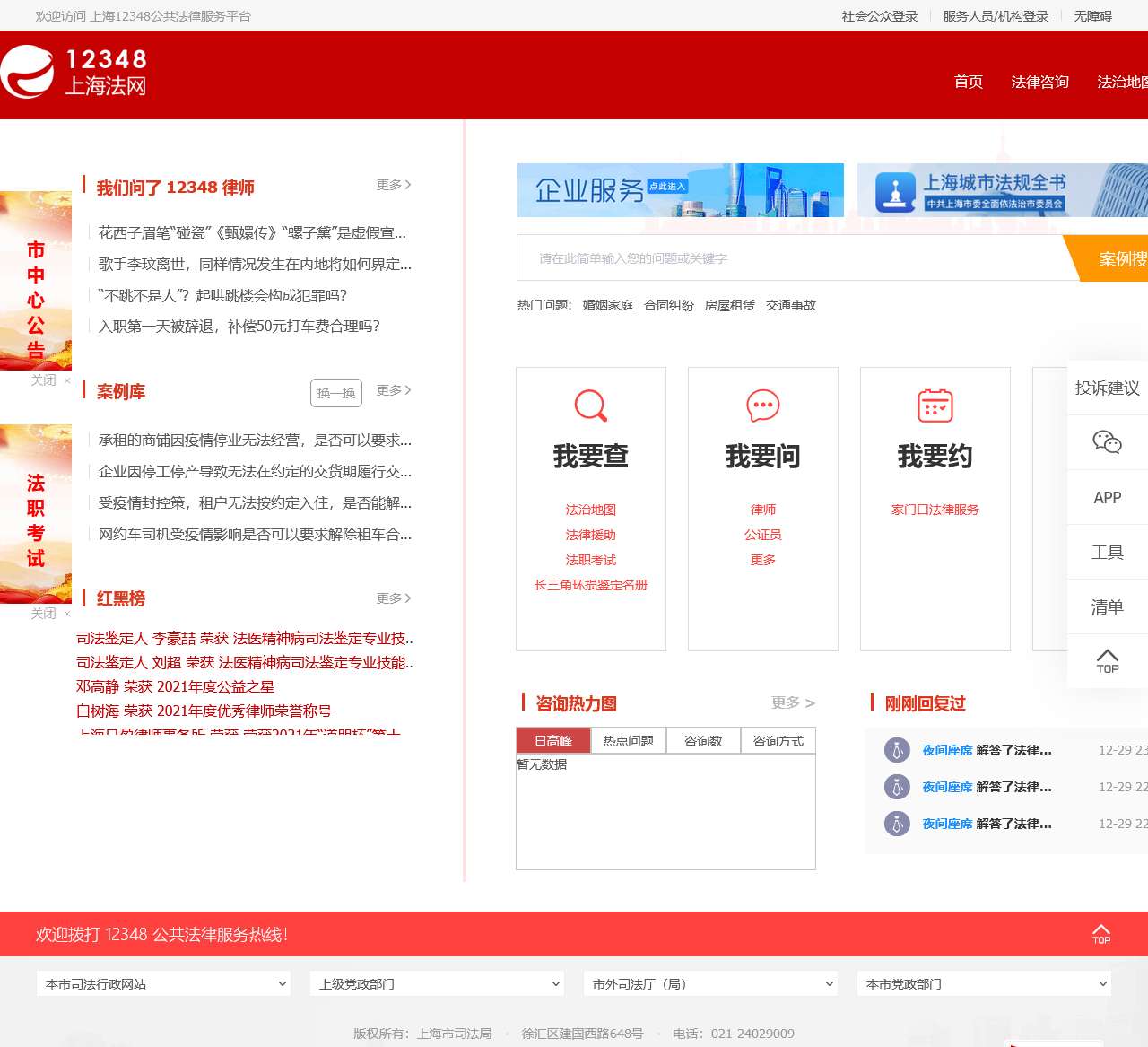The height and width of the screenshot is (1047, 1148).
Task: Open case 企业因停工停产
Action: click(255, 472)
